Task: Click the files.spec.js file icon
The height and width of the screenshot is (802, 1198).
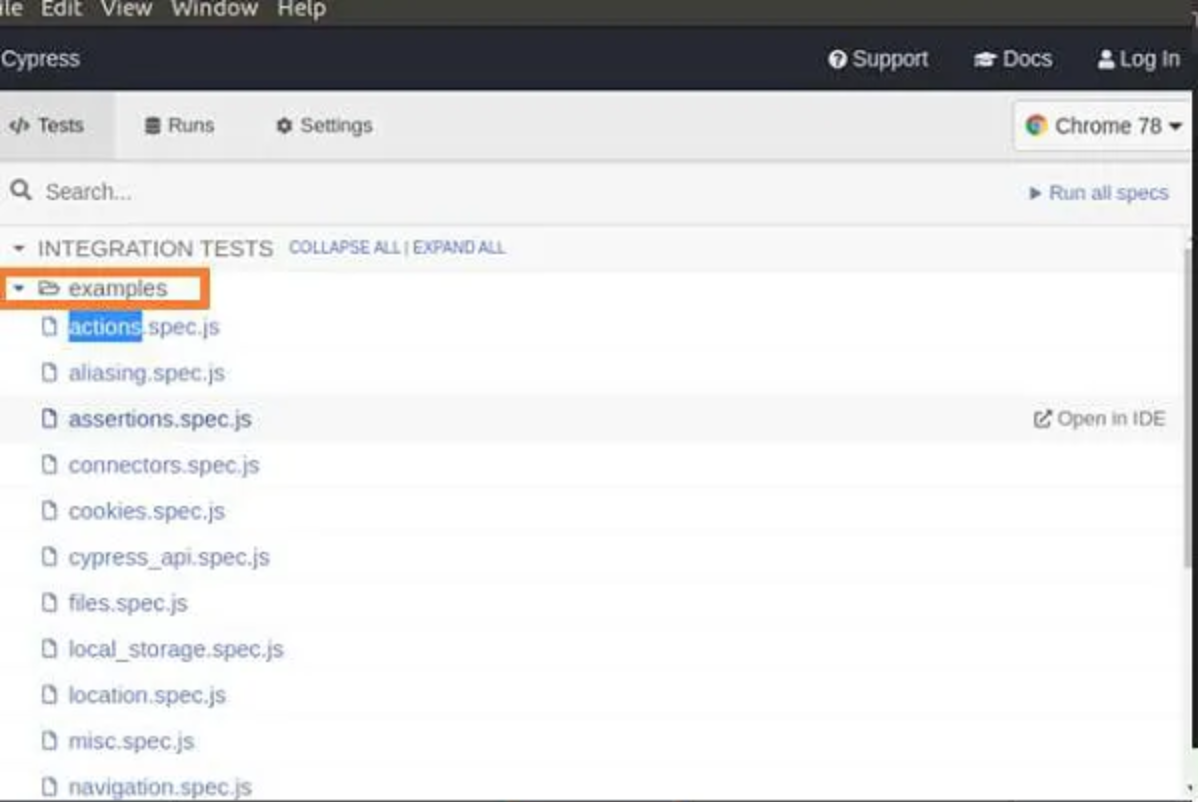Action: tap(49, 603)
